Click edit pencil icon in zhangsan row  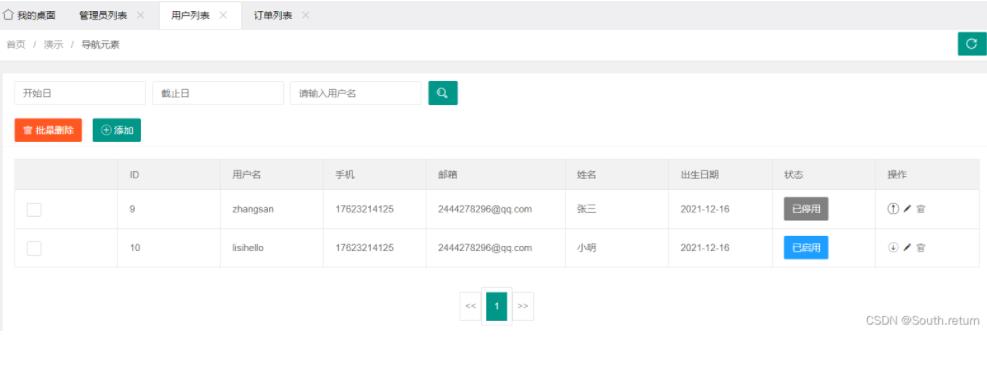click(907, 209)
